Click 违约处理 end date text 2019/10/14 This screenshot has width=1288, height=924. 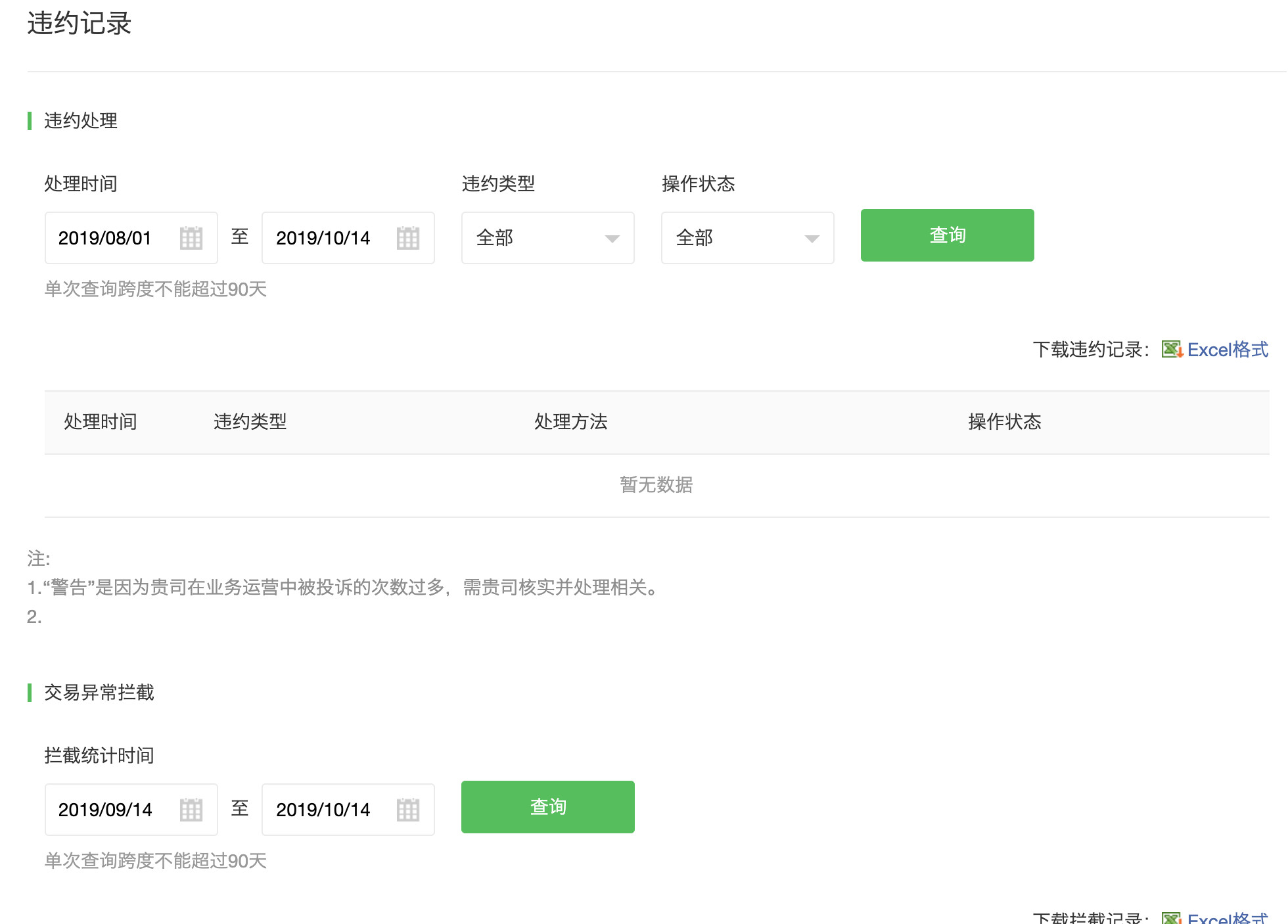coord(323,238)
